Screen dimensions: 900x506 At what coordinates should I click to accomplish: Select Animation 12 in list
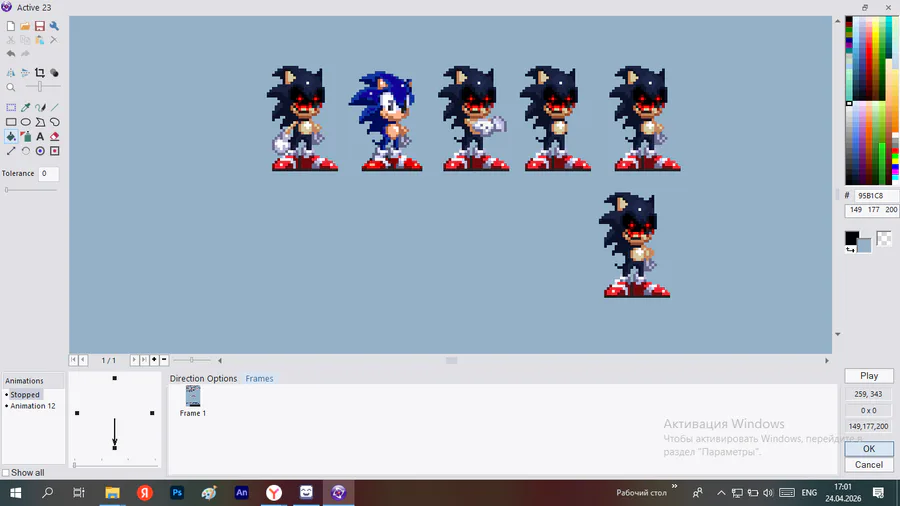coord(33,406)
